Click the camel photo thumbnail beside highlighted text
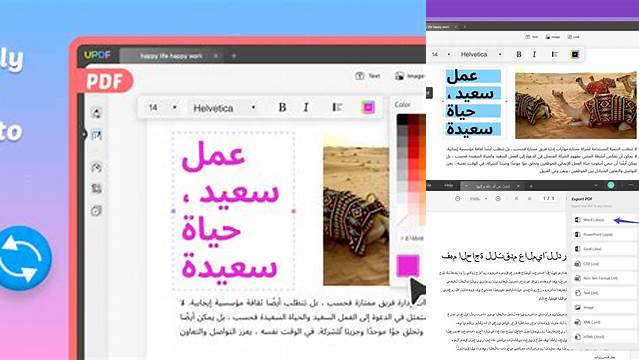Viewport: 639px width, 360px height. [575, 105]
